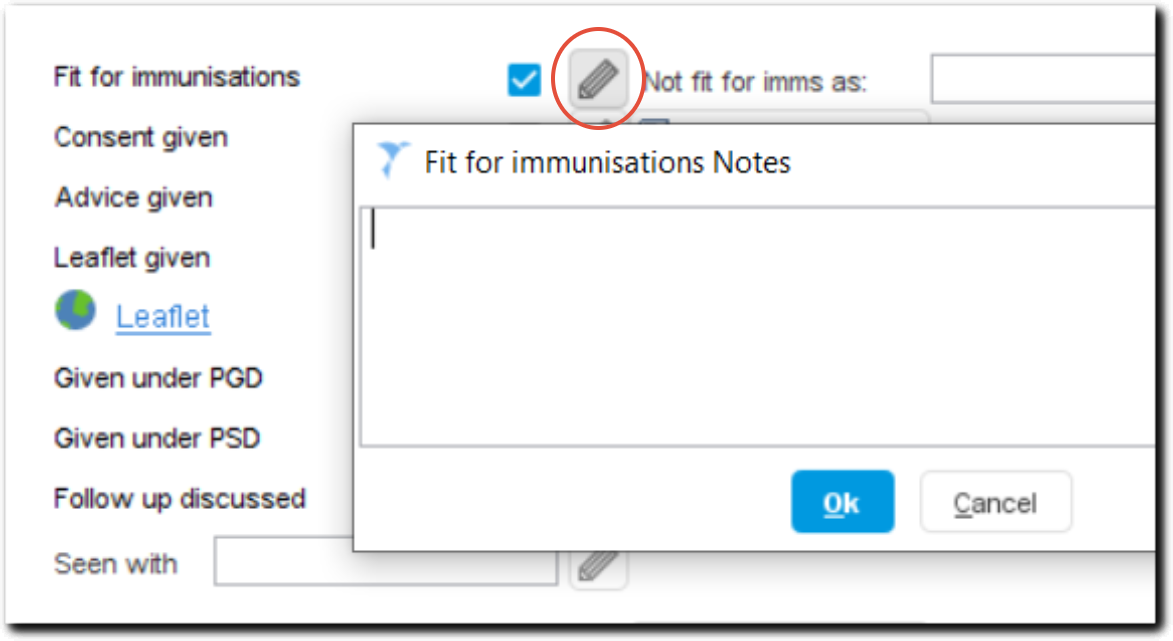This screenshot has width=1173, height=641.
Task: Select the Given under PSD label
Action: click(x=156, y=438)
